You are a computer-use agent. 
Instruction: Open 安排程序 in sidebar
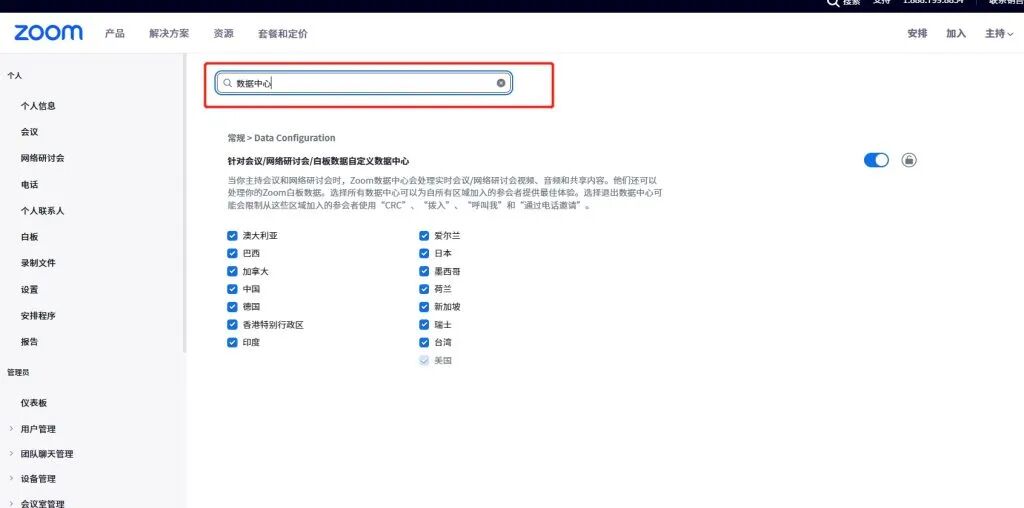point(38,315)
